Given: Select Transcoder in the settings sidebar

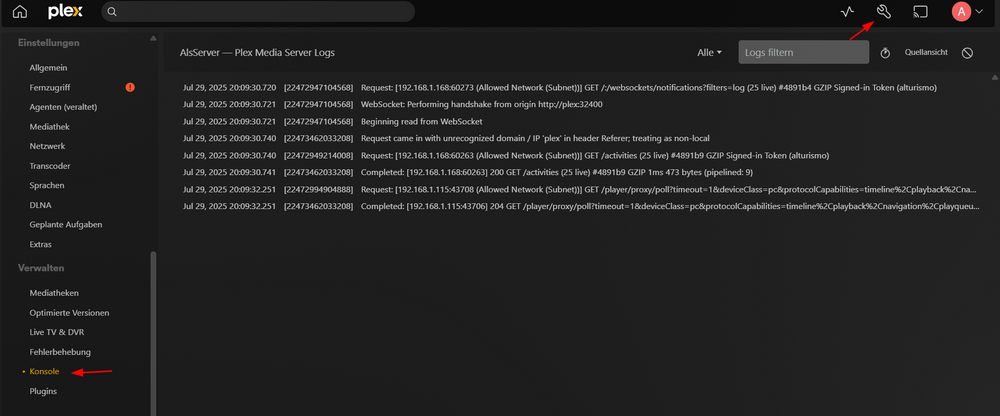Looking at the screenshot, I should (50, 166).
